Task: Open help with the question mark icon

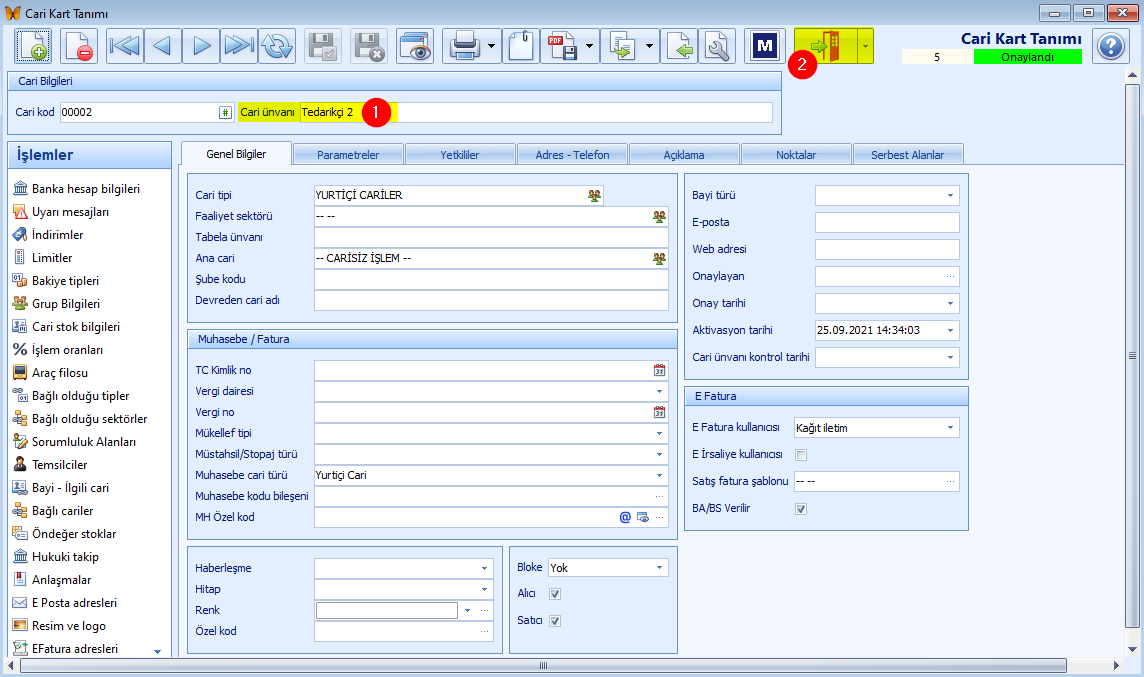Action: pos(1110,47)
